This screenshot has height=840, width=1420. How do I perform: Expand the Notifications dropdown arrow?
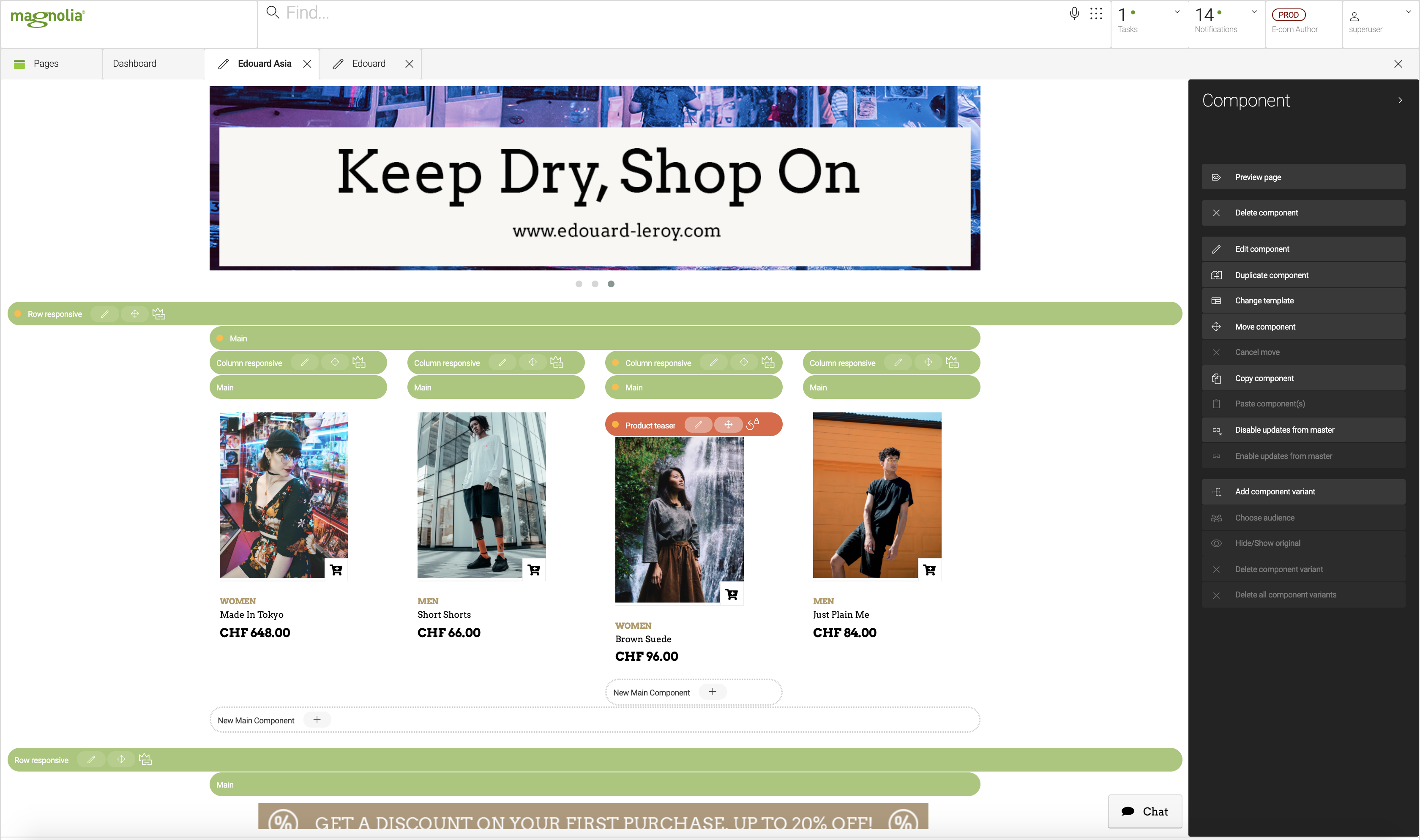tap(1254, 12)
